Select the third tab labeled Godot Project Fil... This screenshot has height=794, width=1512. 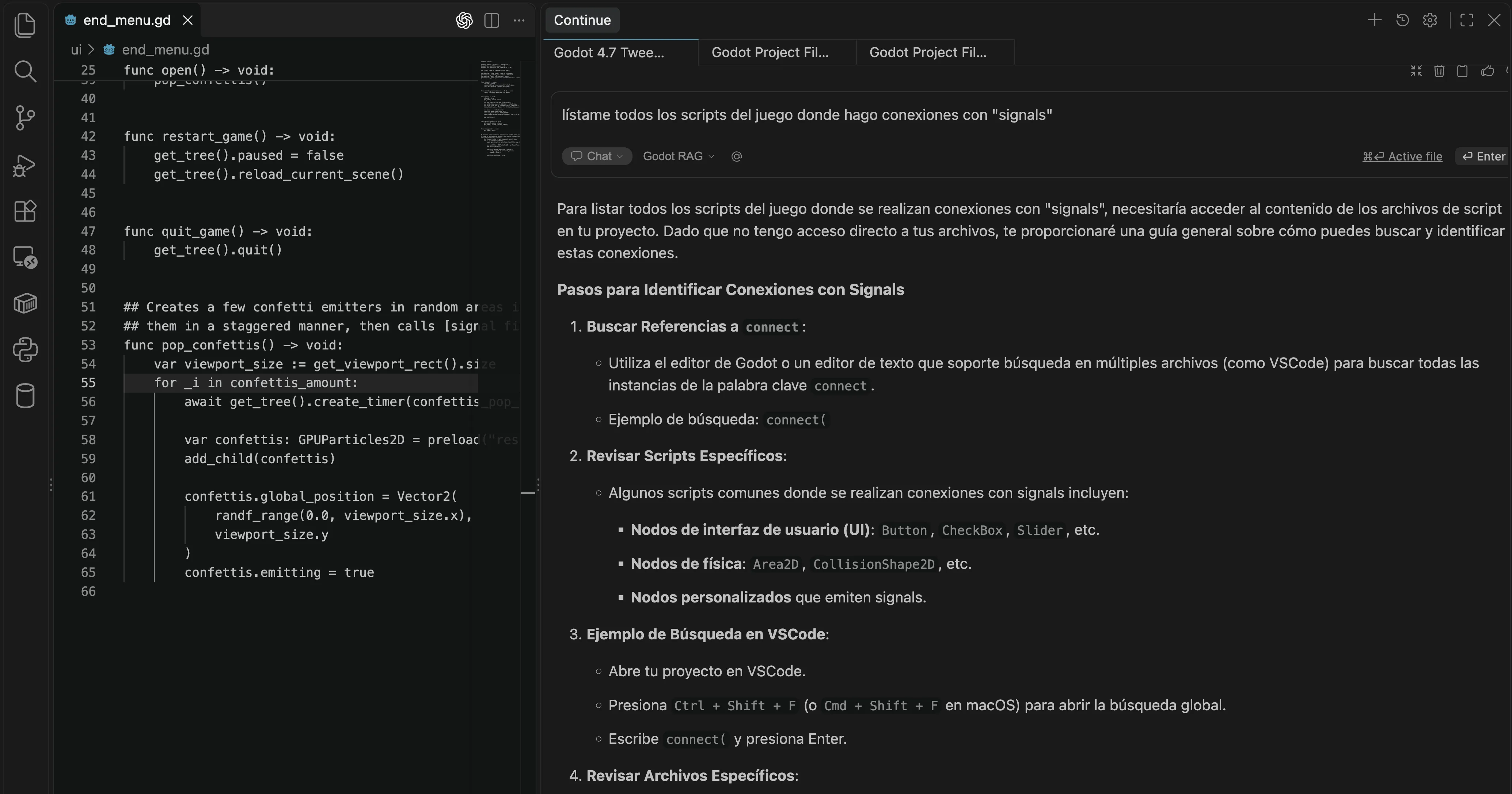[x=935, y=52]
